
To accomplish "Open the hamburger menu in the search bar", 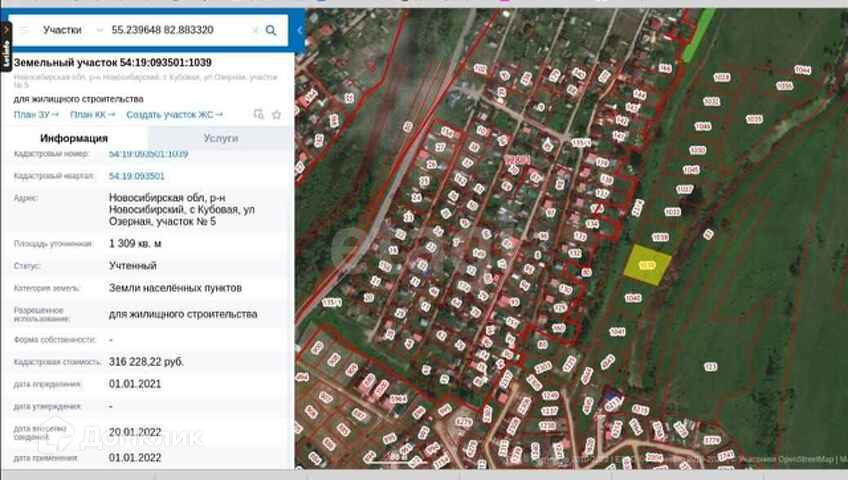I will 25,30.
